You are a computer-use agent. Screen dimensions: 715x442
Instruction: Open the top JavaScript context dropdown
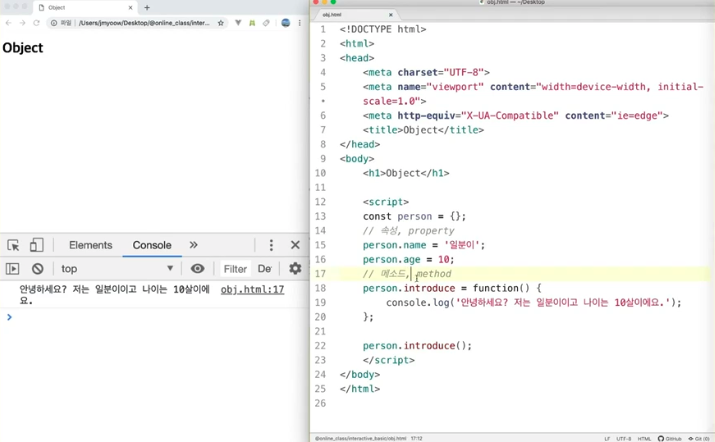[x=118, y=269]
